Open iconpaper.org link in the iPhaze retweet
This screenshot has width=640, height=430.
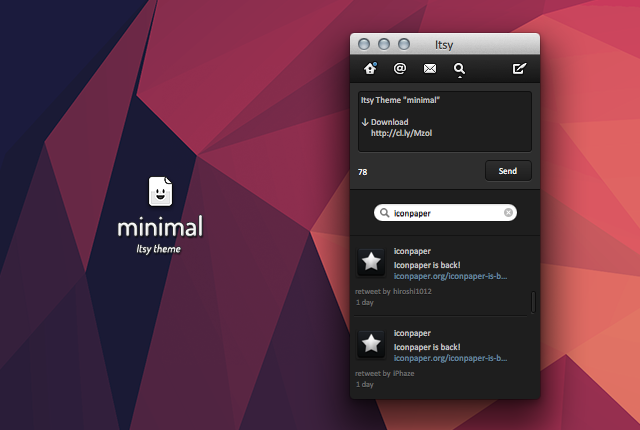coord(450,358)
